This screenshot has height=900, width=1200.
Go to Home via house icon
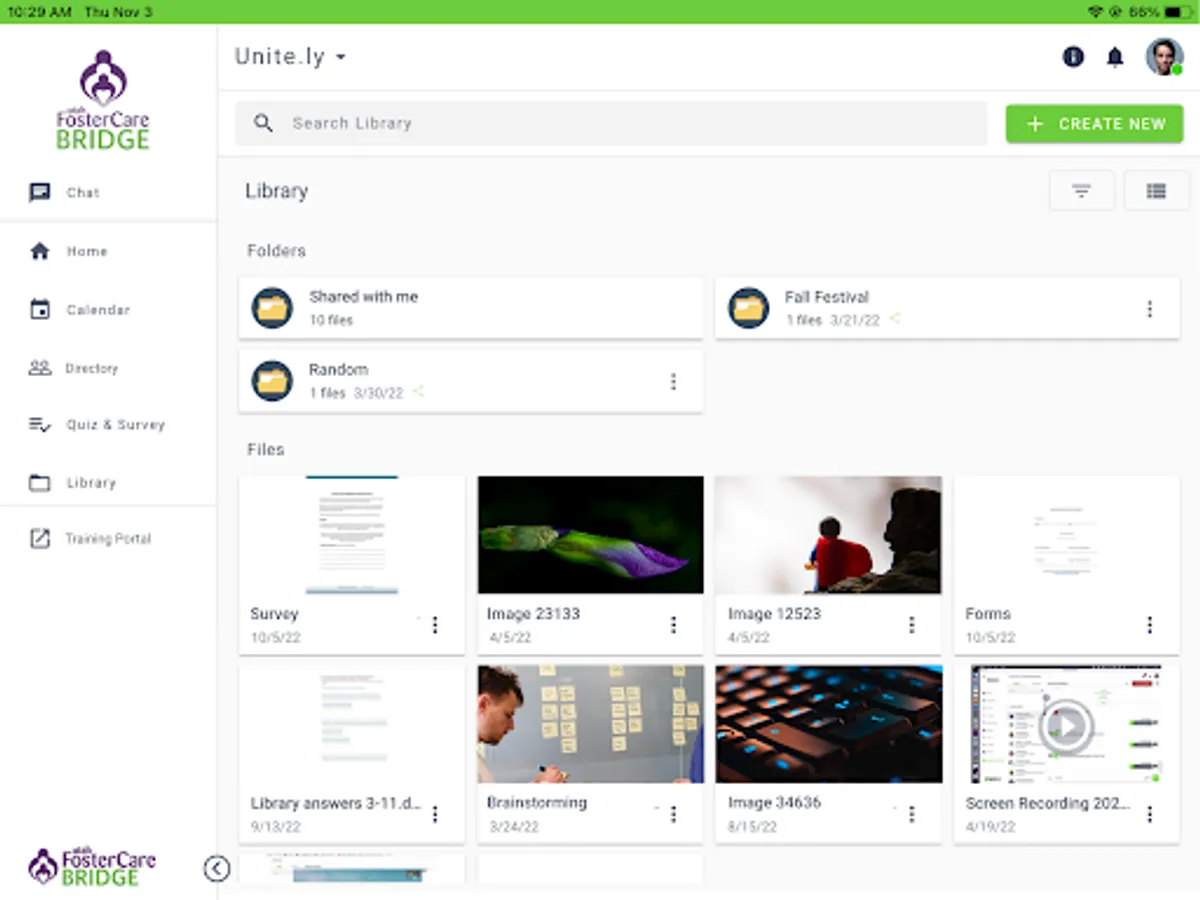(40, 251)
